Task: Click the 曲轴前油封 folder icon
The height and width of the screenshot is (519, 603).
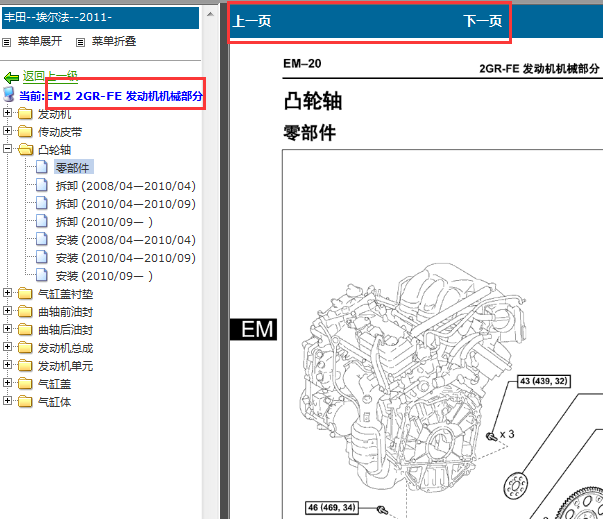Action: [25, 311]
